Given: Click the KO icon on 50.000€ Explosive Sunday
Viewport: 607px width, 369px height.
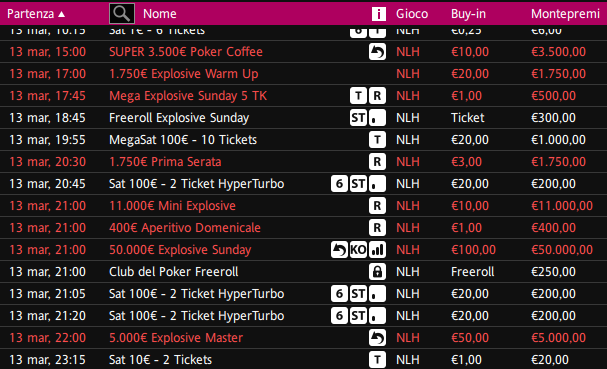Looking at the screenshot, I should (x=358, y=250).
